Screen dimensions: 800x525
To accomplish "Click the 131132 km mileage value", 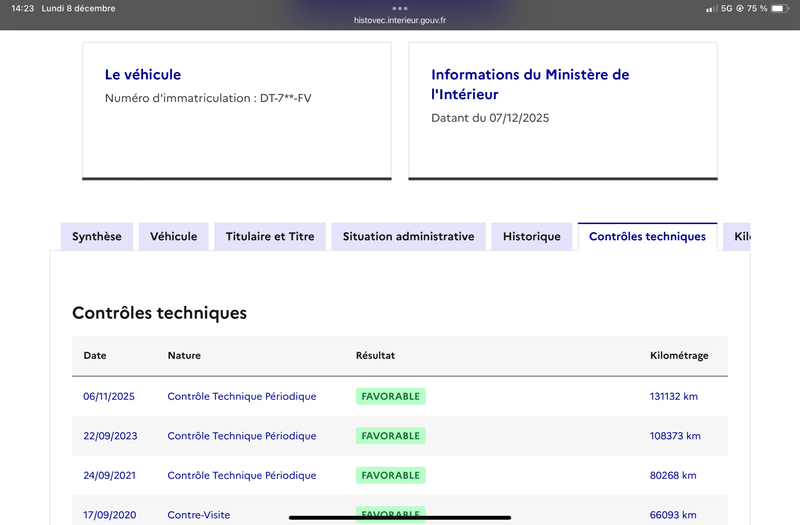I will pyautogui.click(x=673, y=396).
